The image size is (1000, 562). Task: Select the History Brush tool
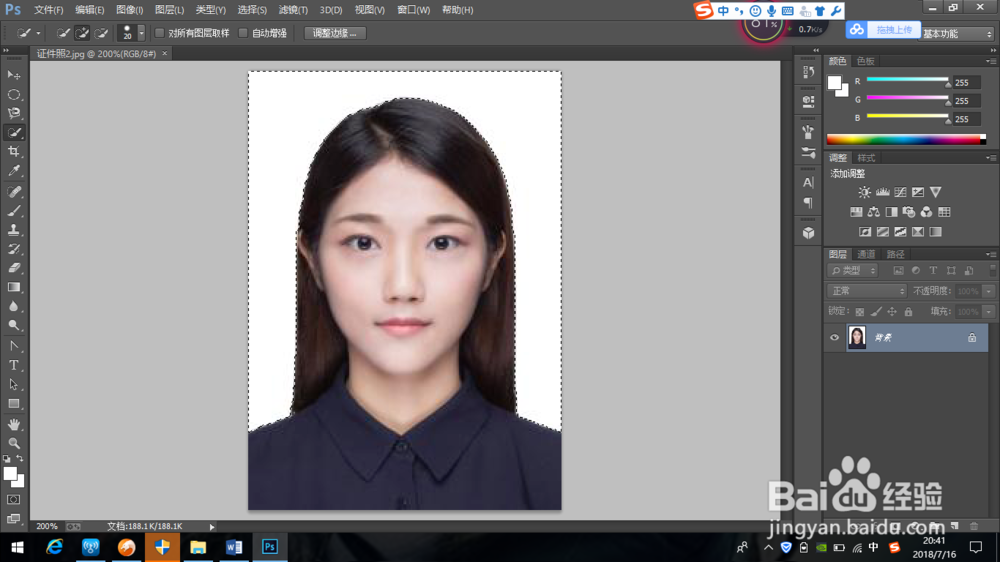point(13,249)
